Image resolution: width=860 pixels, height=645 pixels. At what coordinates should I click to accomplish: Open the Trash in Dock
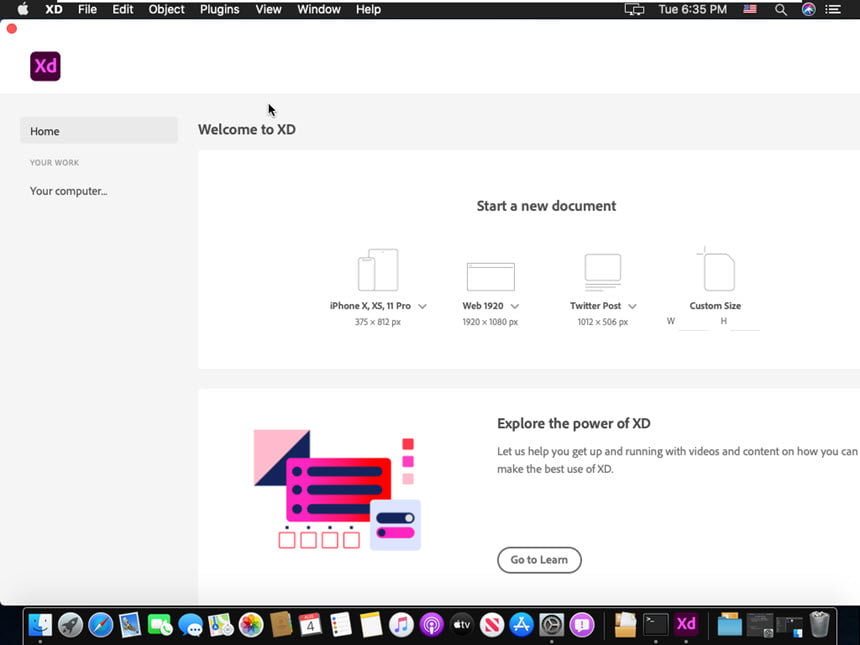pos(819,625)
